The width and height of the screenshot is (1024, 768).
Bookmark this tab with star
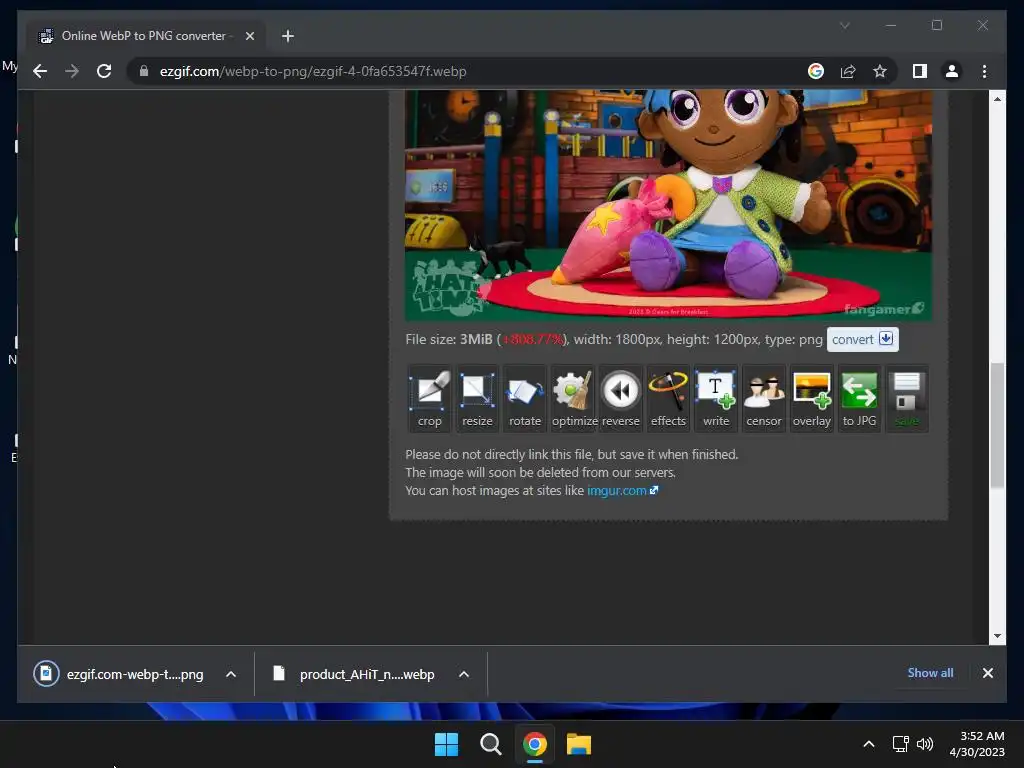point(880,71)
